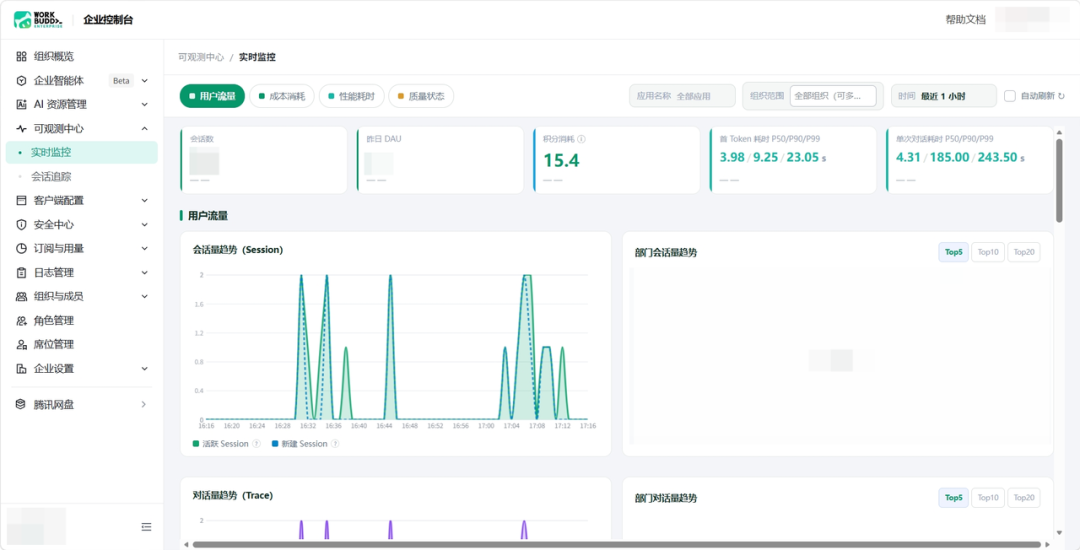
Task: Click the 对话量趋势 (Trace) chart title
Action: click(233, 495)
